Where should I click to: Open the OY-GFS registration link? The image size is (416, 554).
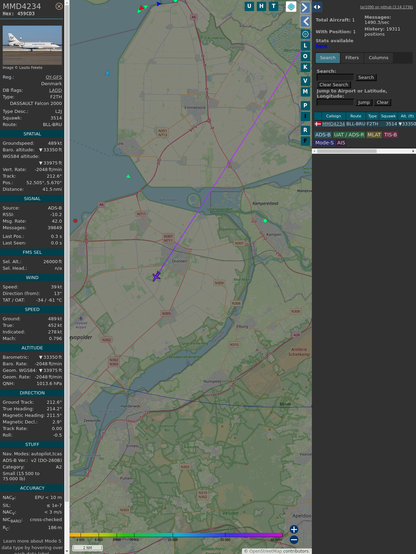pos(53,77)
